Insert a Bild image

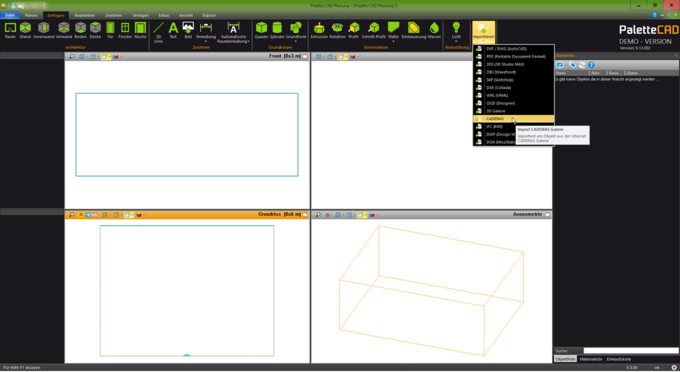188,30
